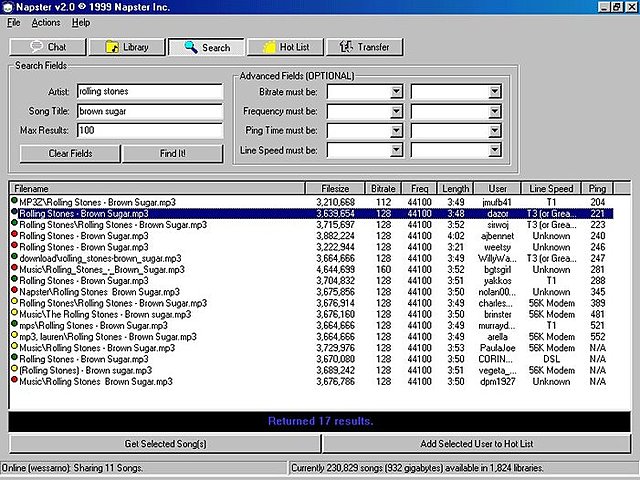Sort results by User column header
Screen dimensions: 640x480
(498, 189)
